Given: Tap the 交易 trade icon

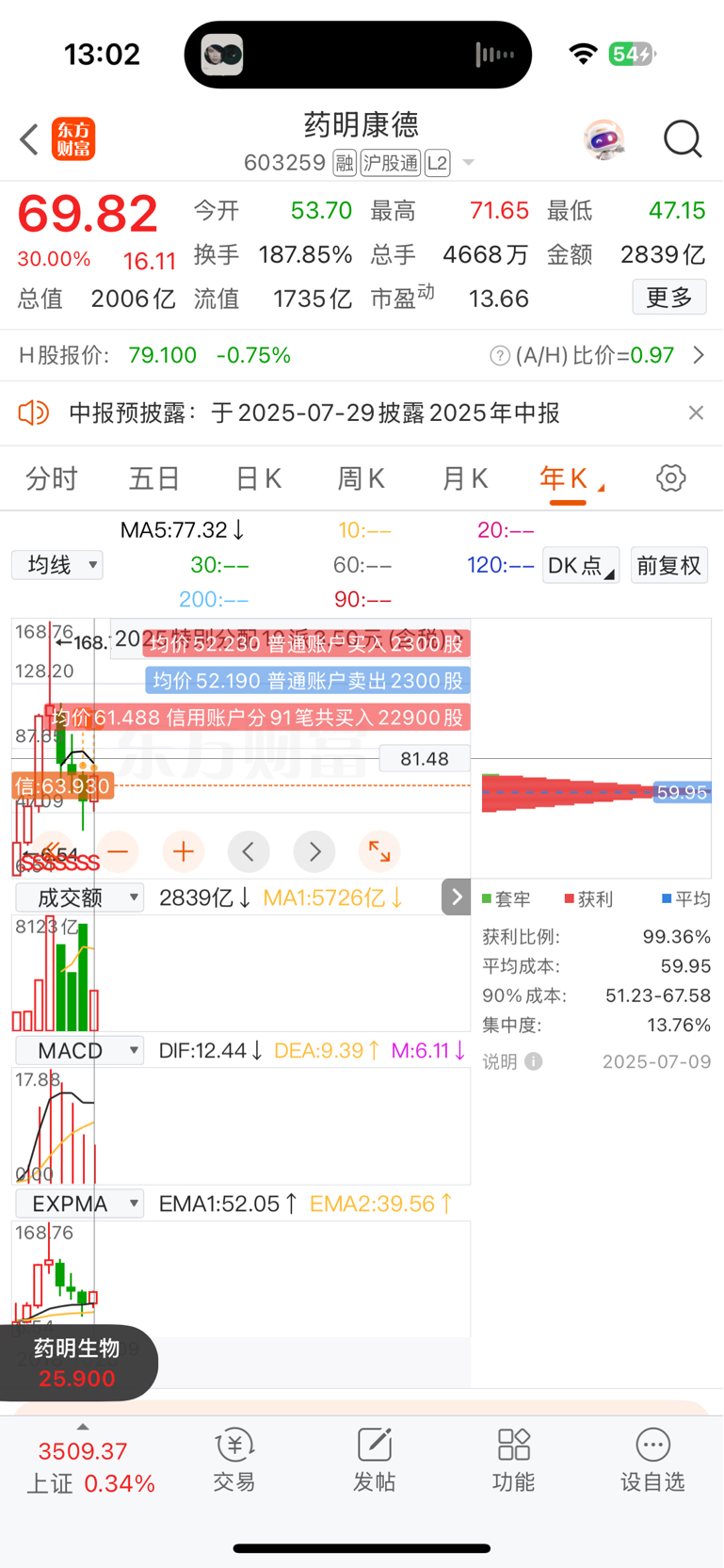Looking at the screenshot, I should (234, 1459).
